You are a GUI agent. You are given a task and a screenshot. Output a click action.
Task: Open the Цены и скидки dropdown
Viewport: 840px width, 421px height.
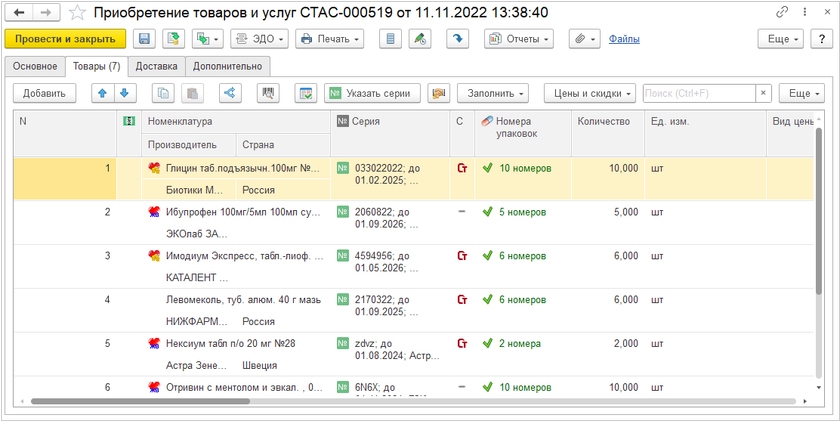coord(590,93)
